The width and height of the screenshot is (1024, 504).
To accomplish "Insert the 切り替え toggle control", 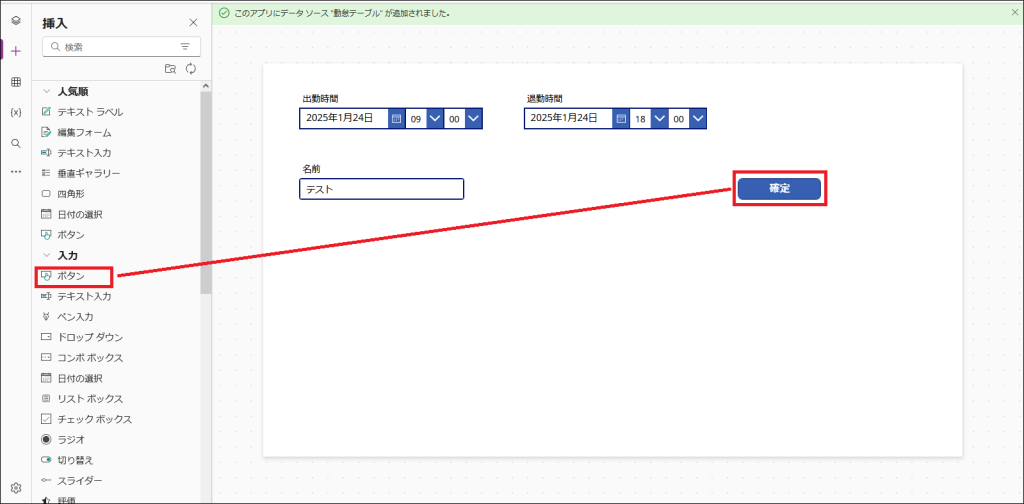I will tap(75, 460).
